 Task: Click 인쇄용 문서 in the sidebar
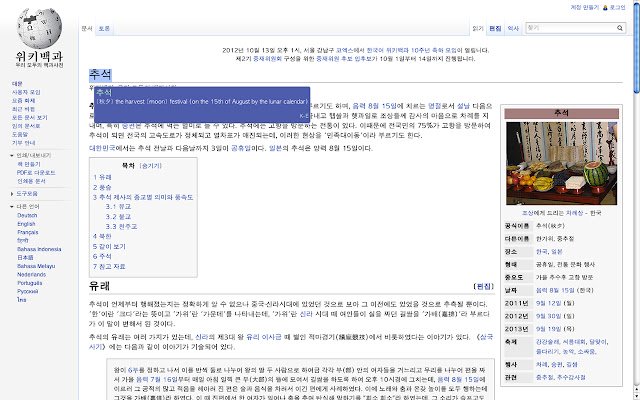(31, 181)
